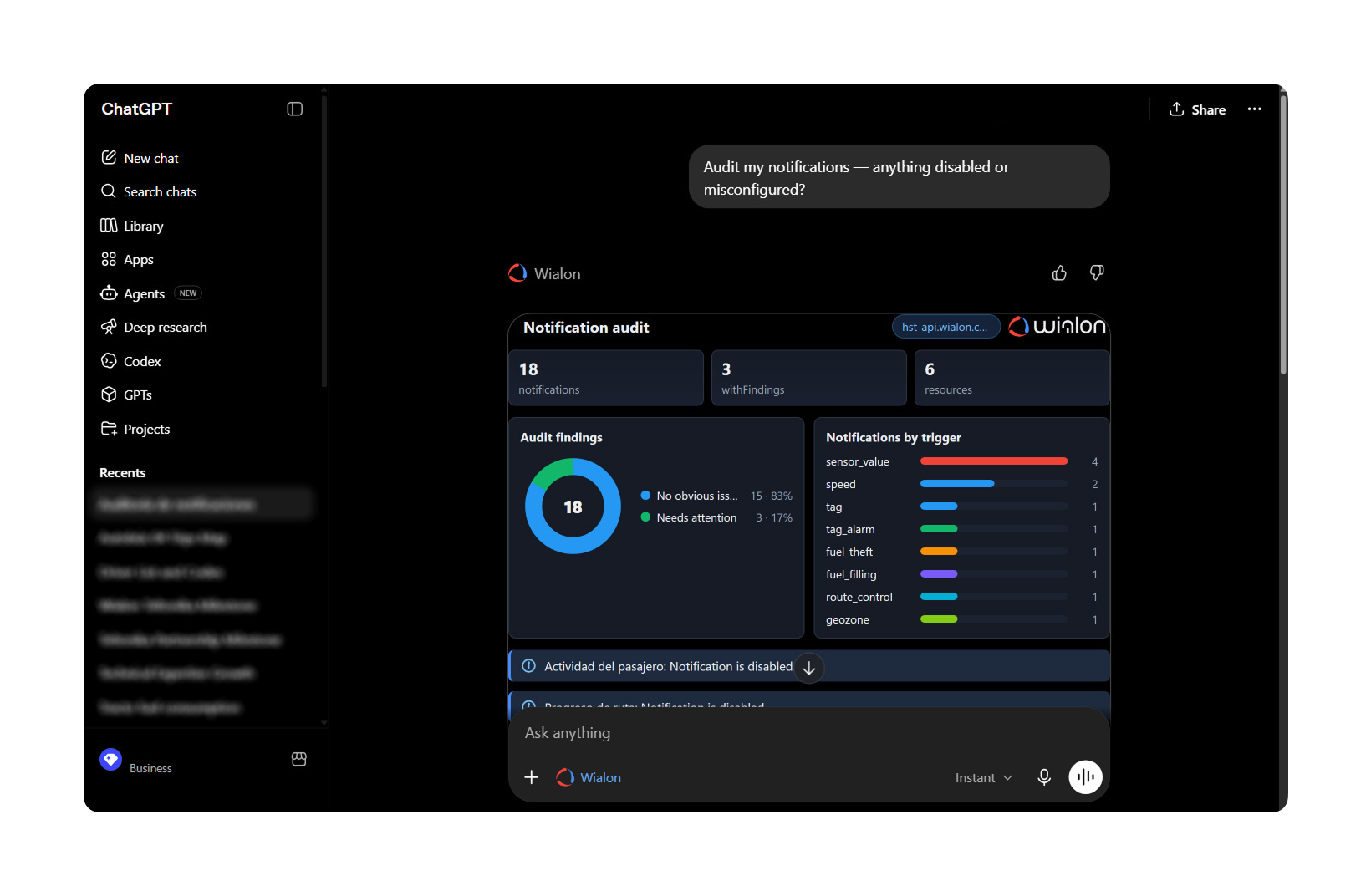Click the main page vertical scrollbar
The width and height of the screenshot is (1371, 896).
coord(1283,234)
